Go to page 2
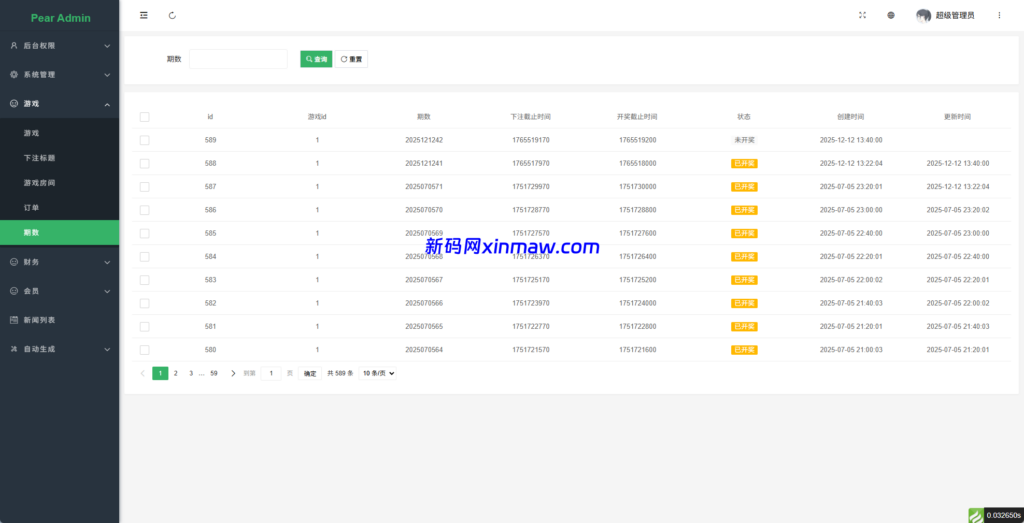 [176, 373]
